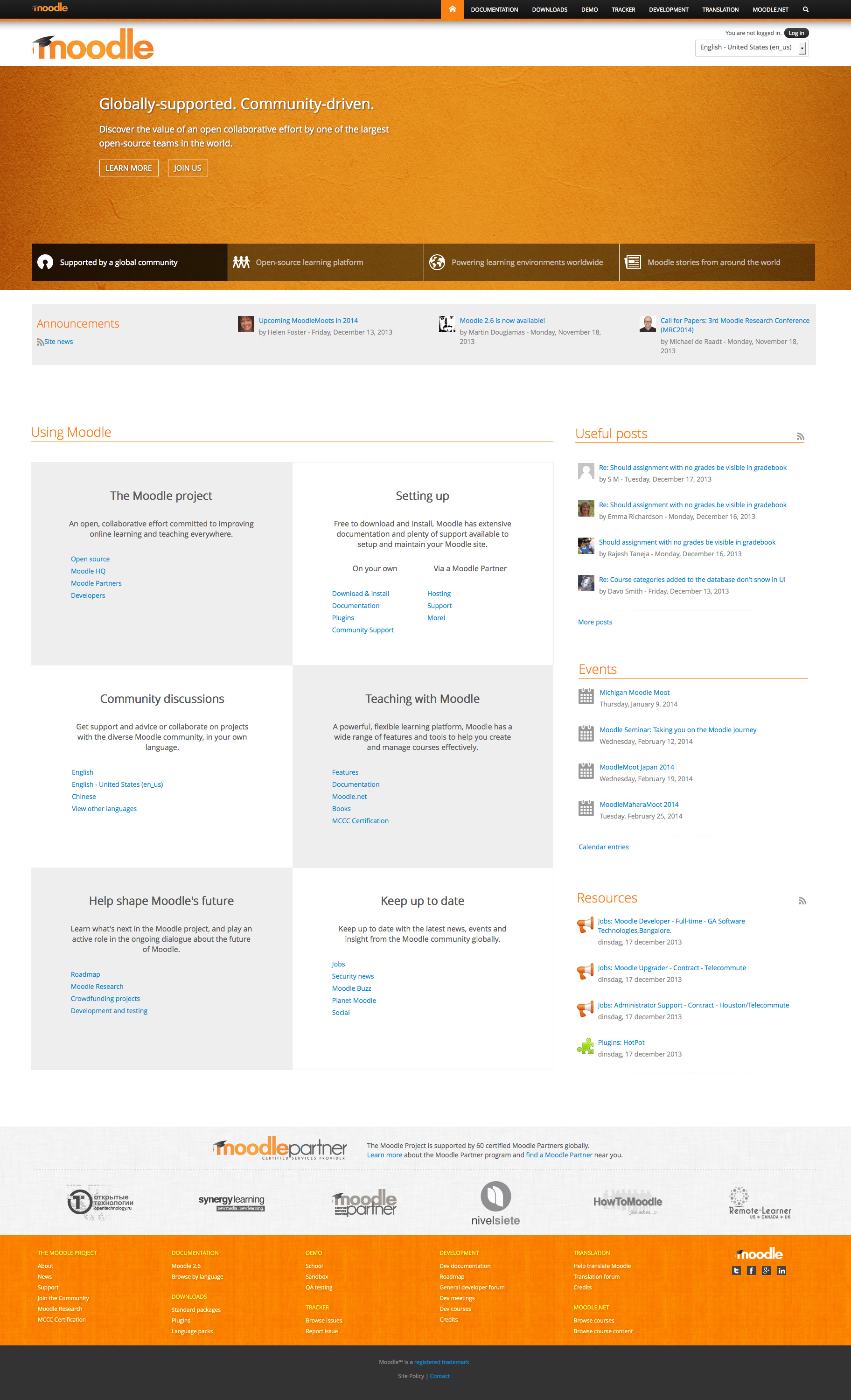
Task: Click calendar icon beside MoodleMaharaMoot 2014
Action: point(586,808)
